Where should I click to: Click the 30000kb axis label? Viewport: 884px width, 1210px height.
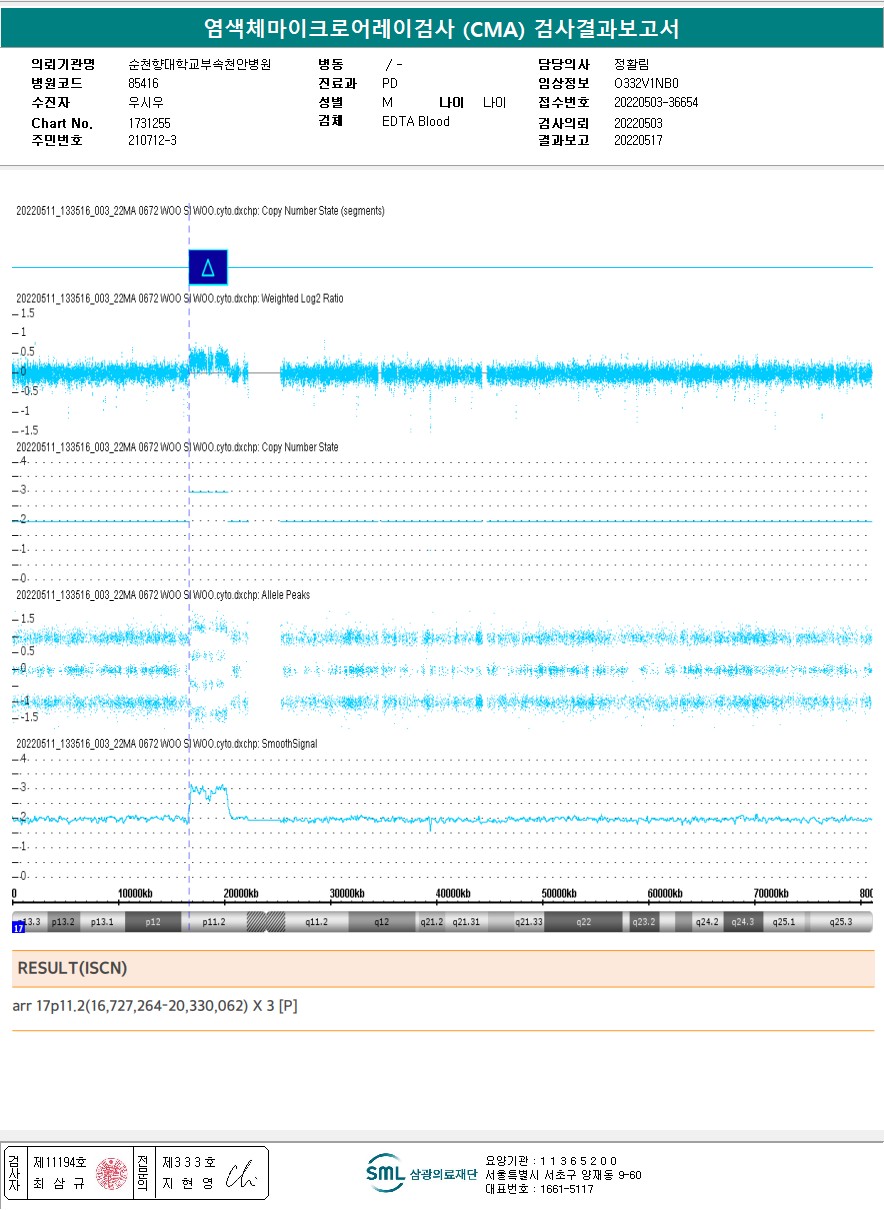click(347, 893)
